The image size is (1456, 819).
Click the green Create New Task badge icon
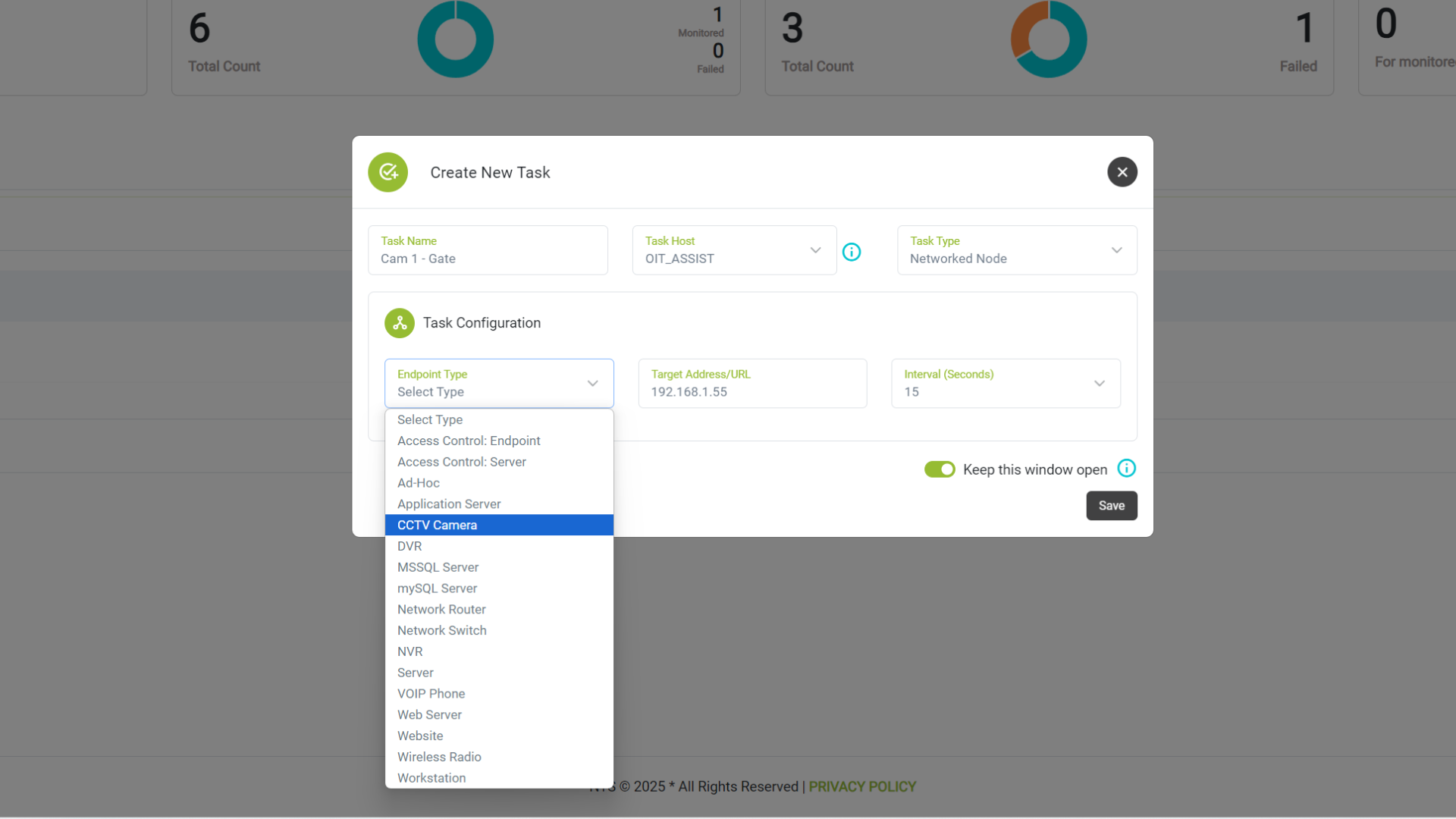(388, 172)
